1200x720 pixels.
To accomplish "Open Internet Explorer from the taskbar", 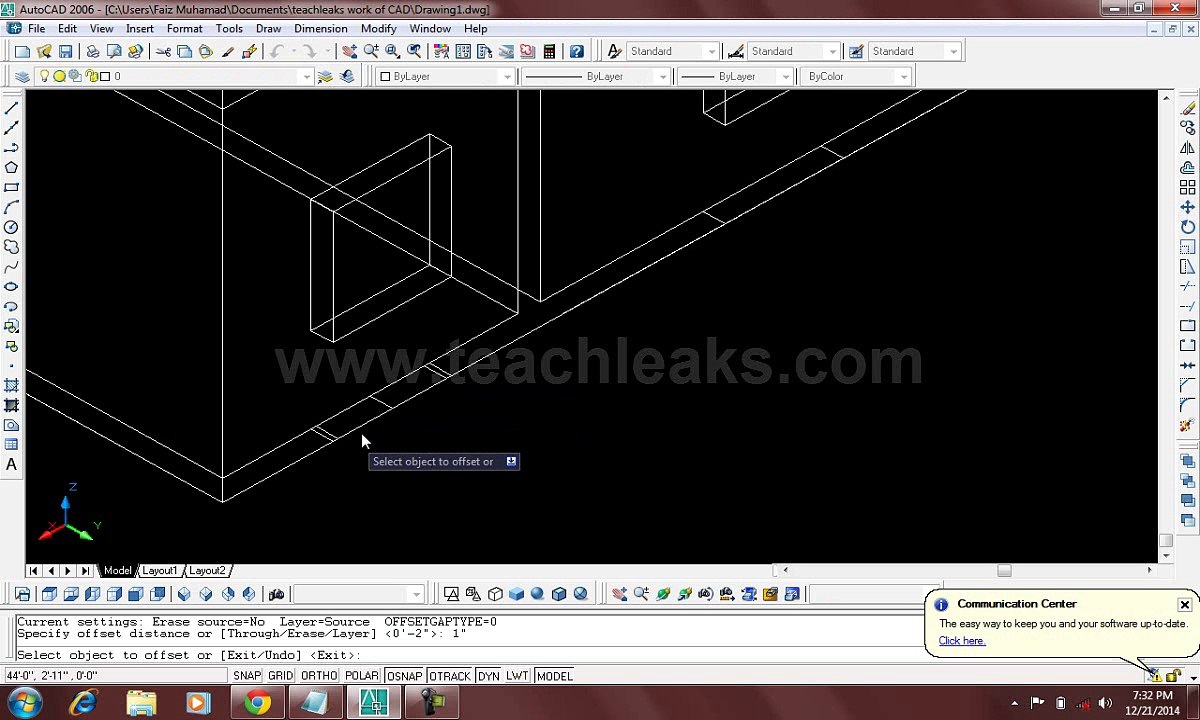I will (83, 703).
